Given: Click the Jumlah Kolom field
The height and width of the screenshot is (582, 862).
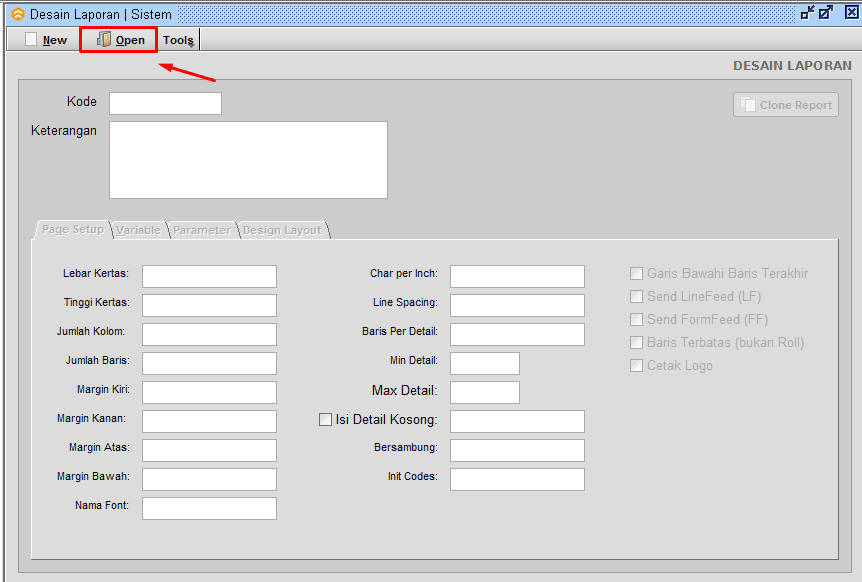Looking at the screenshot, I should pos(209,334).
